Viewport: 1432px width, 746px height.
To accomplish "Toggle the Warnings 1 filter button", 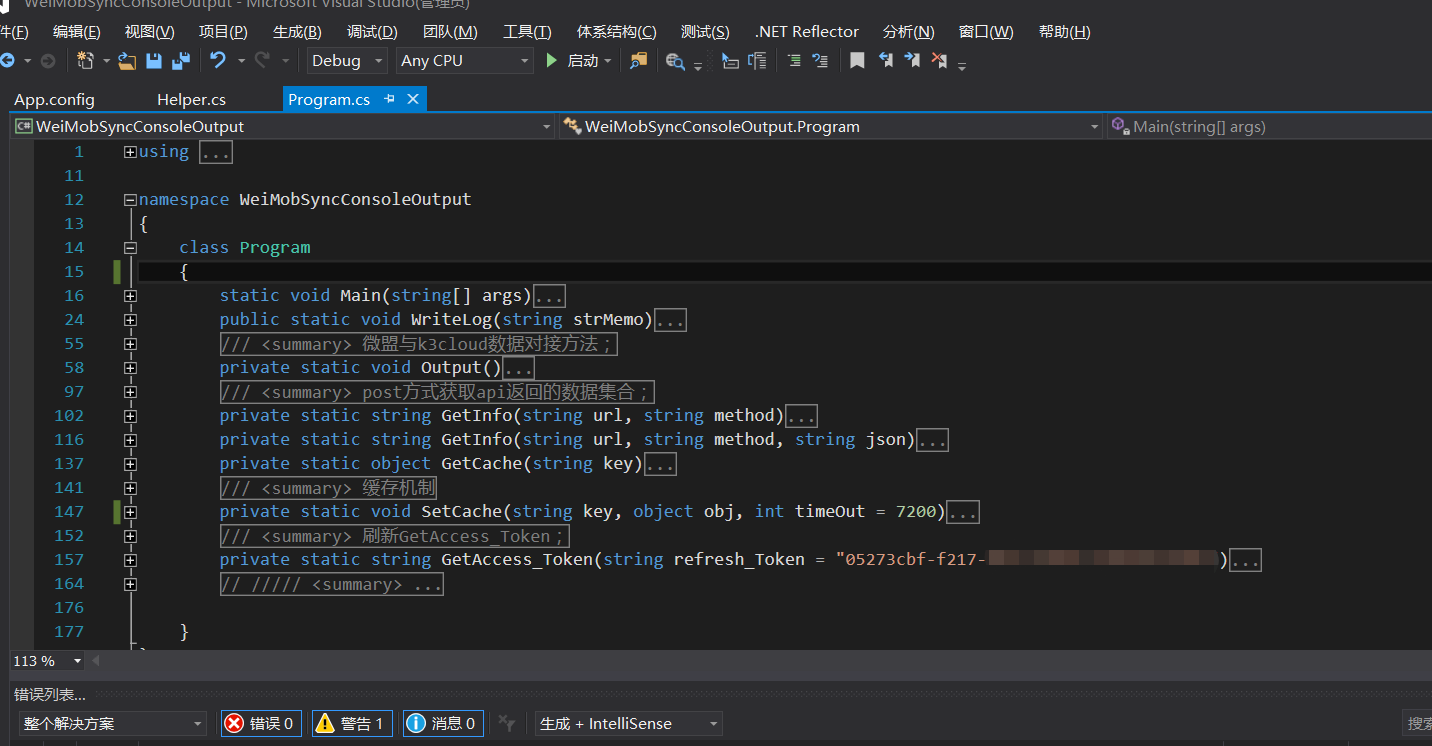I will 352,723.
